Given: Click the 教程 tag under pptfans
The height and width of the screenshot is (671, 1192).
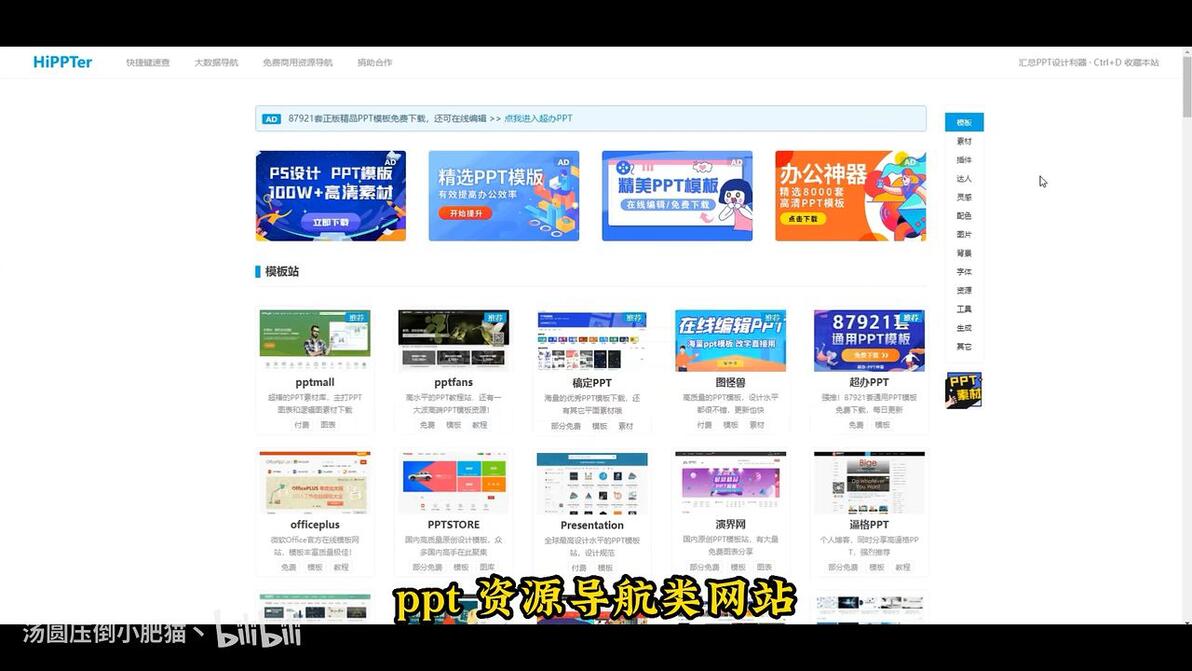Looking at the screenshot, I should [x=479, y=425].
